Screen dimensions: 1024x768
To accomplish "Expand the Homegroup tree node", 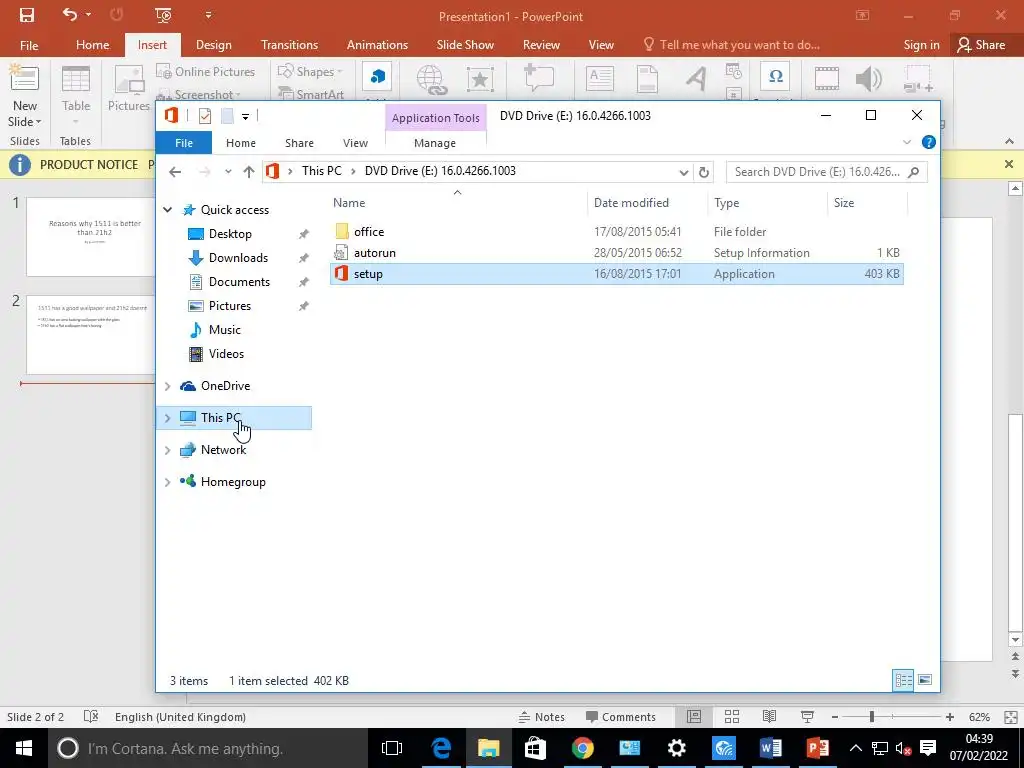I will click(168, 482).
